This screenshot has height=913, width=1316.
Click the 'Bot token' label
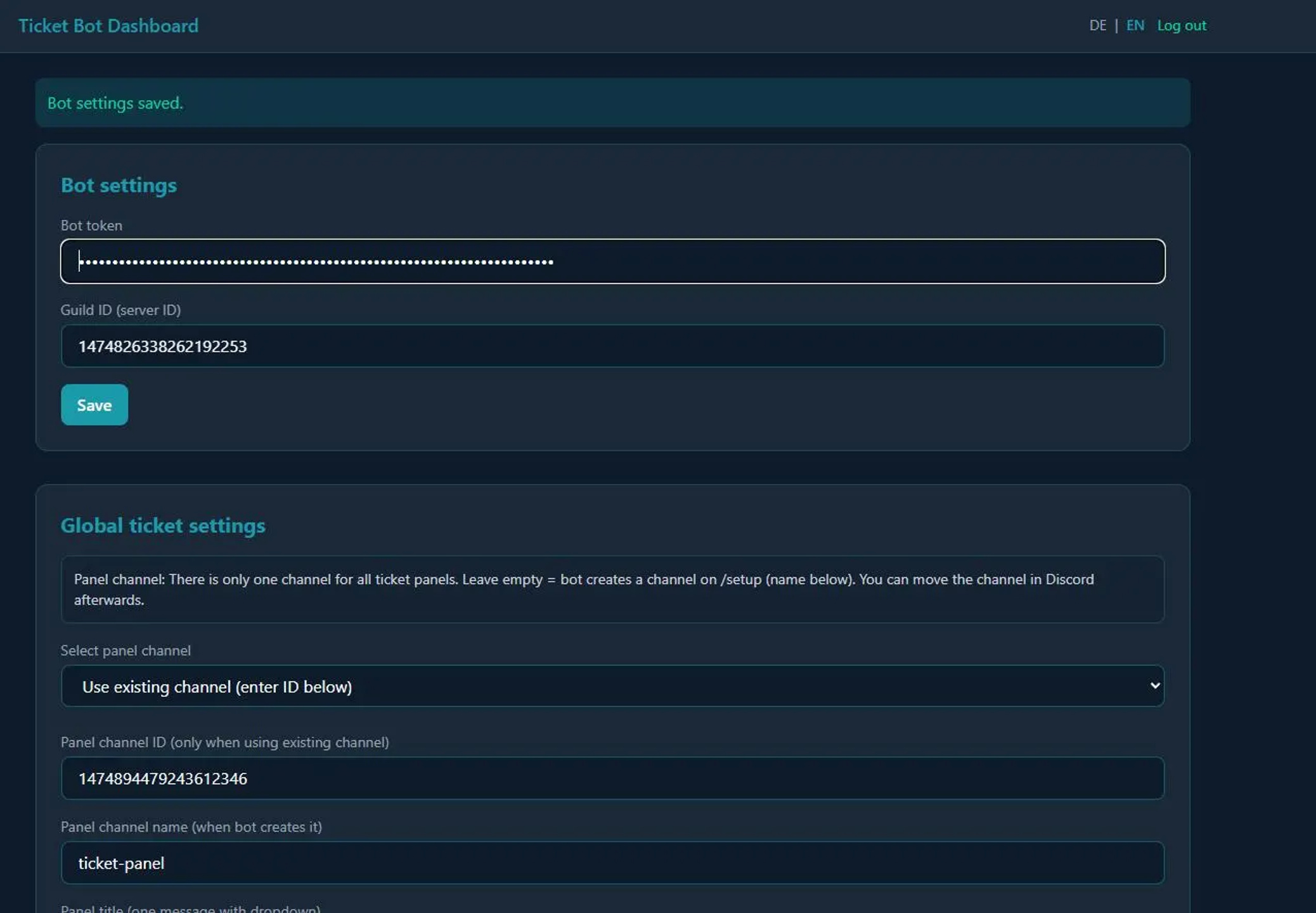click(91, 225)
